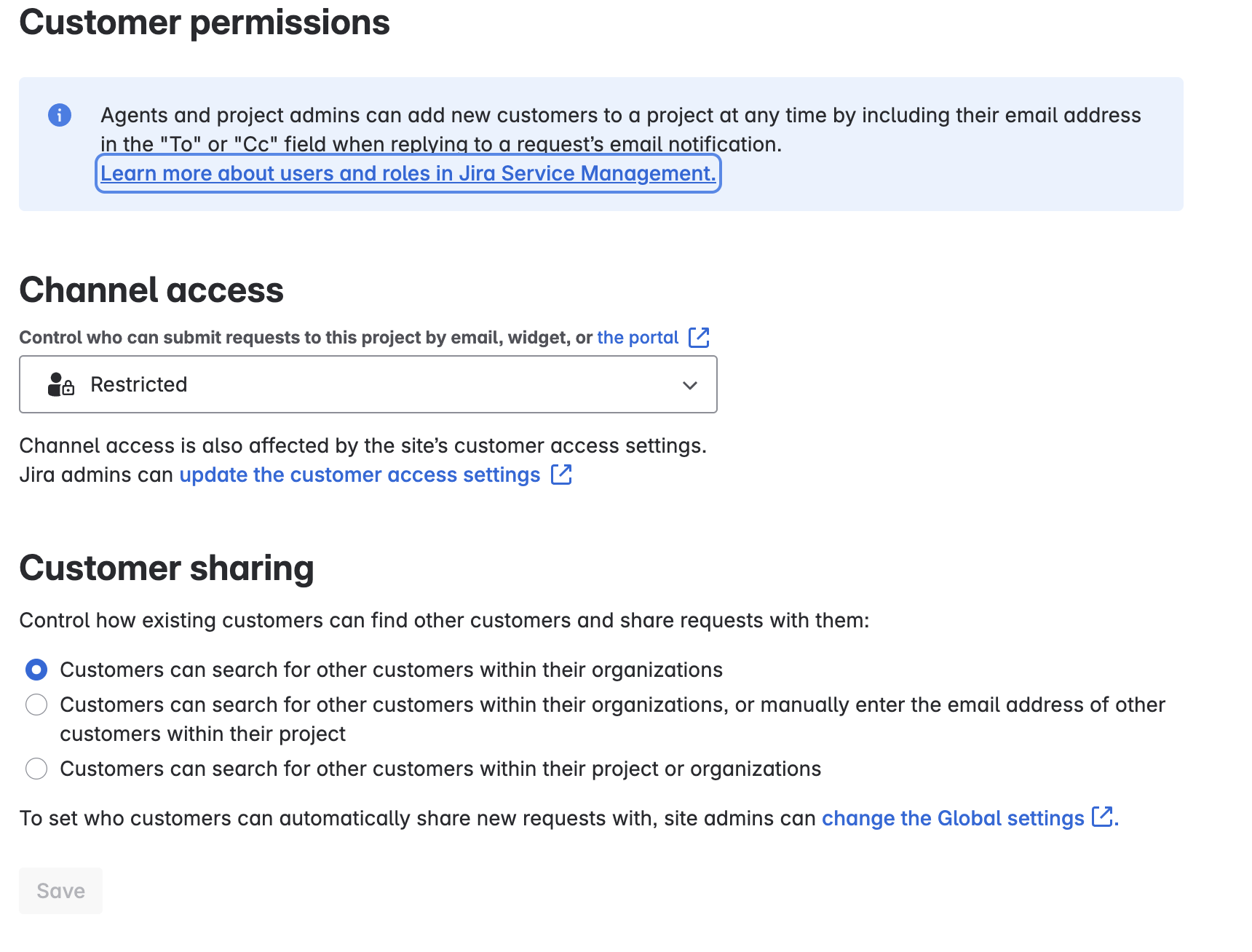Click the person-with-lock icon in the Restricted field
1252x952 pixels.
coord(61,384)
